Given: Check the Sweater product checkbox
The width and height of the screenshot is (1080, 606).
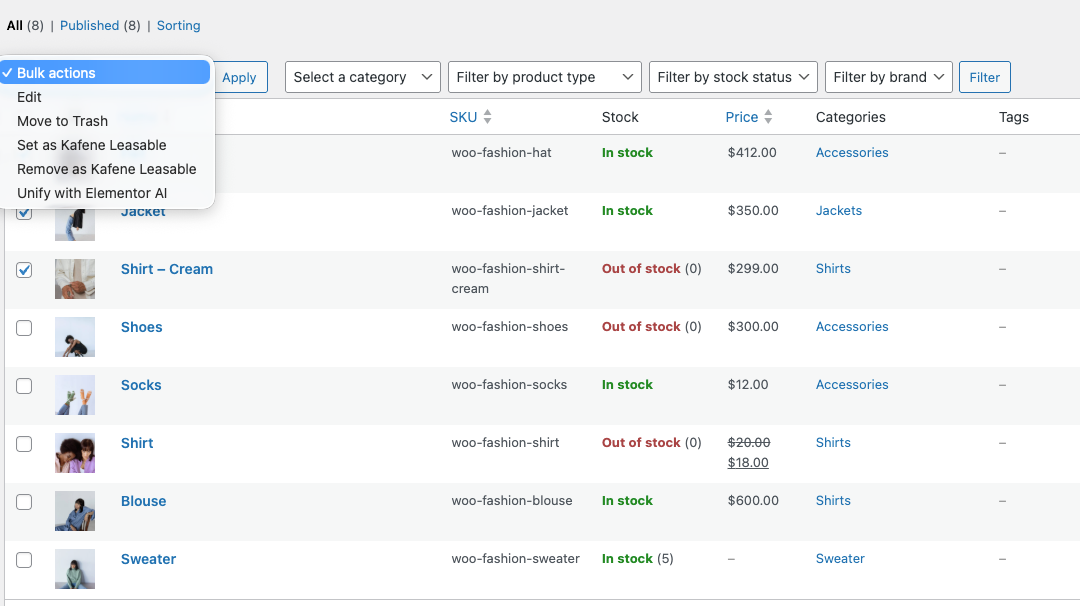Looking at the screenshot, I should (24, 560).
